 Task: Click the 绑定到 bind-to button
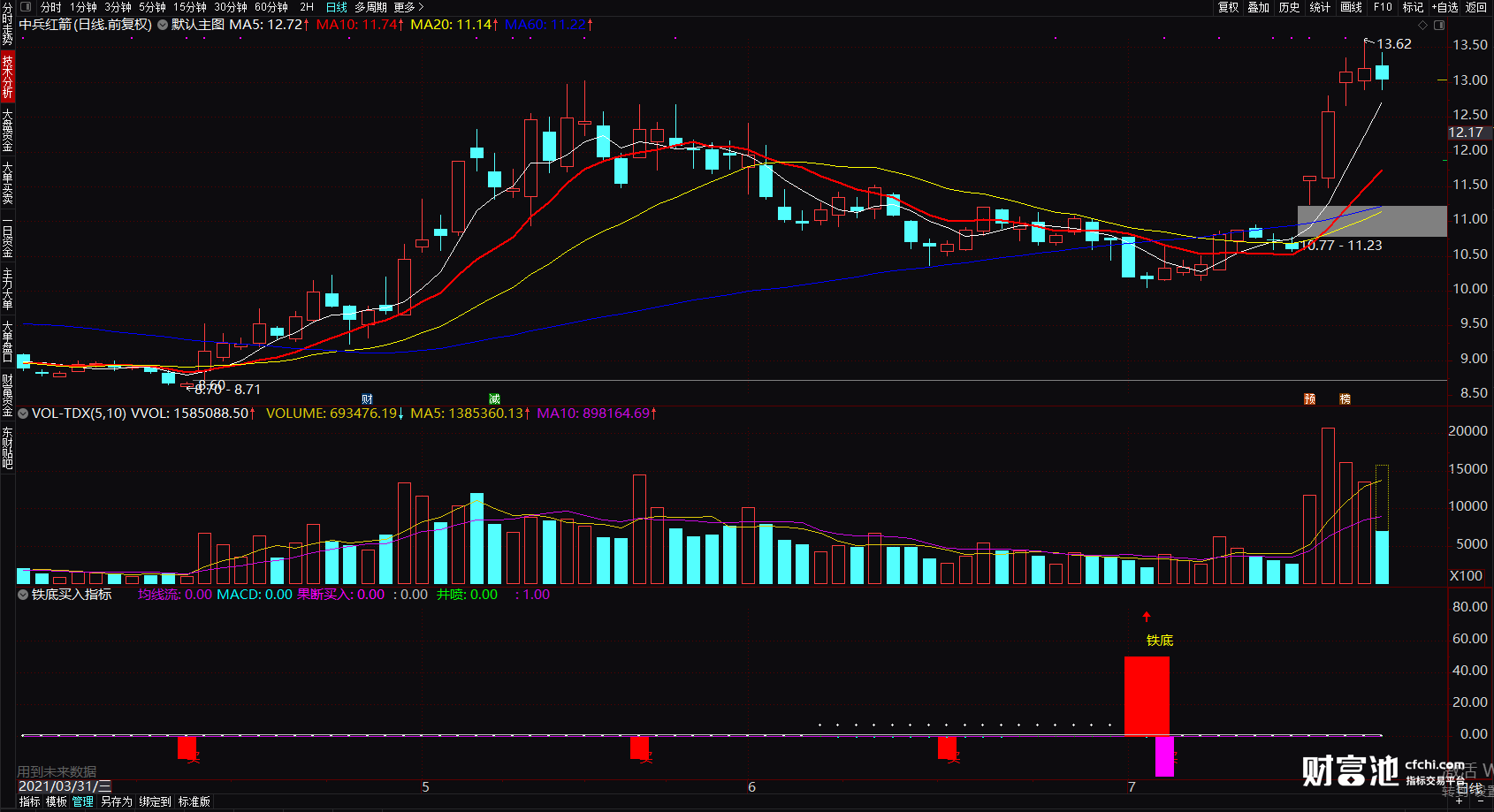[155, 802]
